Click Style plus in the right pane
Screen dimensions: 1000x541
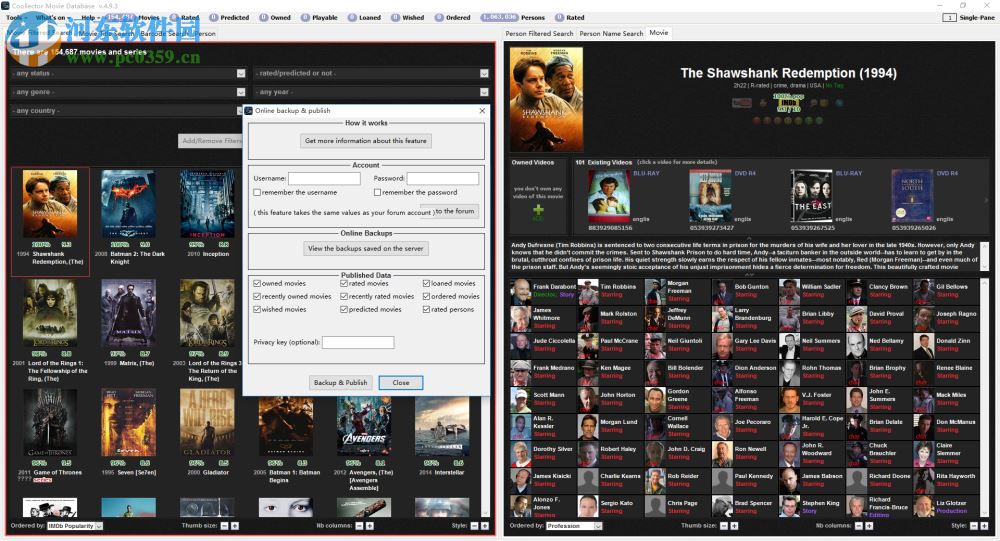(x=984, y=526)
